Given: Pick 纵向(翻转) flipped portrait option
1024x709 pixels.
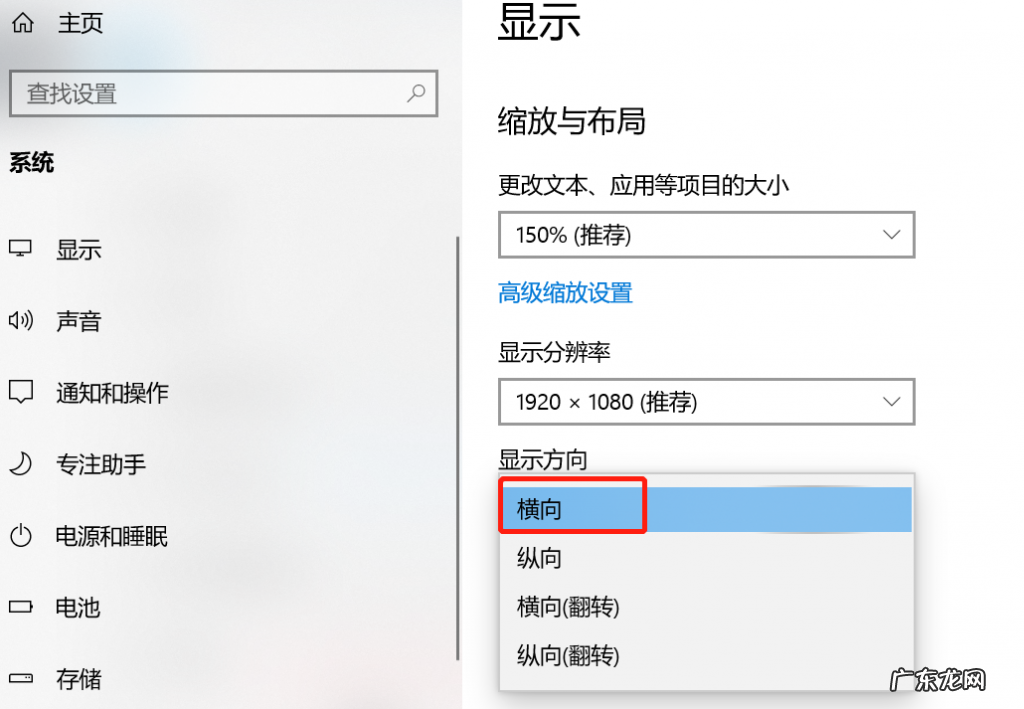Looking at the screenshot, I should coord(568,656).
